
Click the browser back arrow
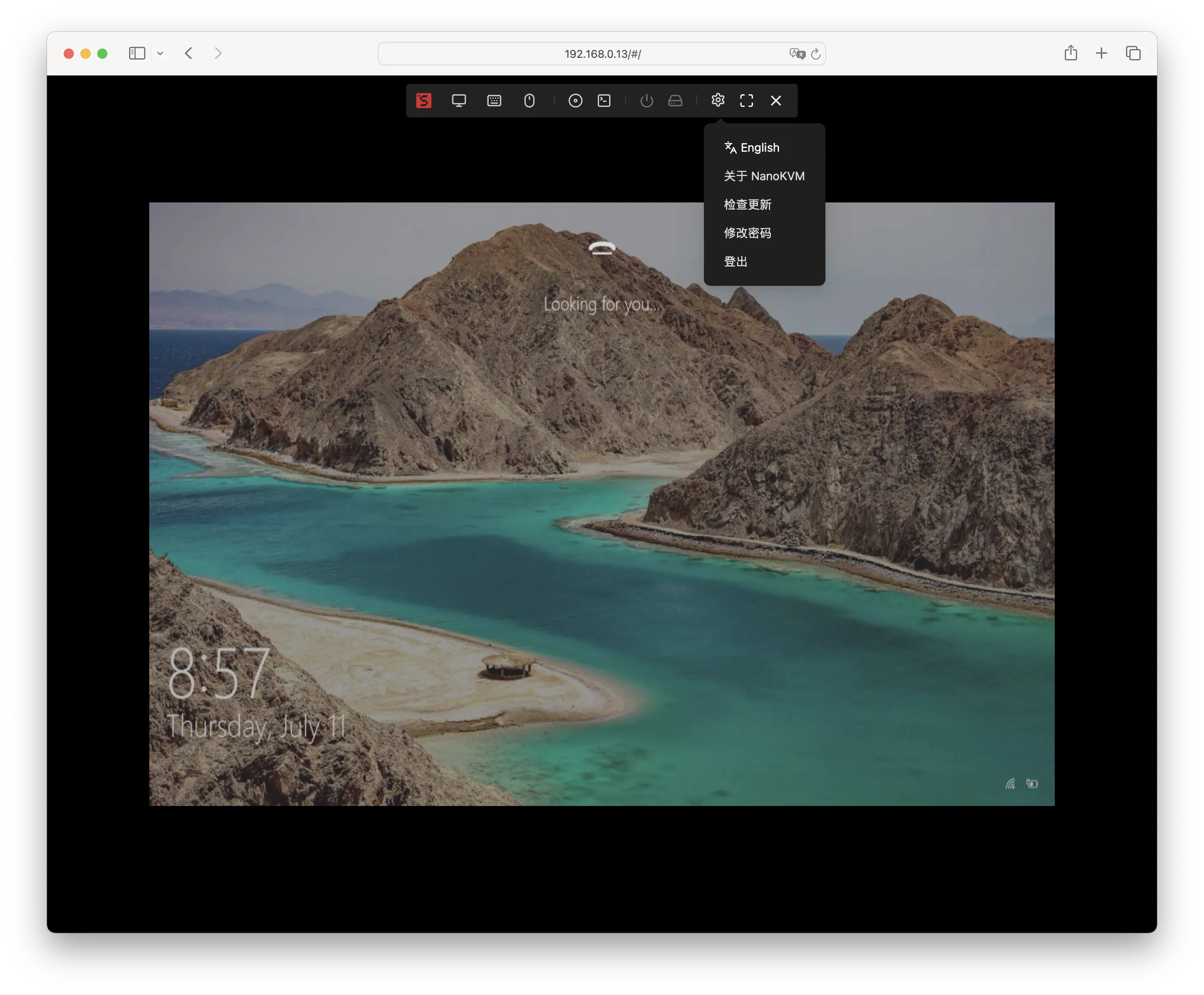click(x=189, y=53)
